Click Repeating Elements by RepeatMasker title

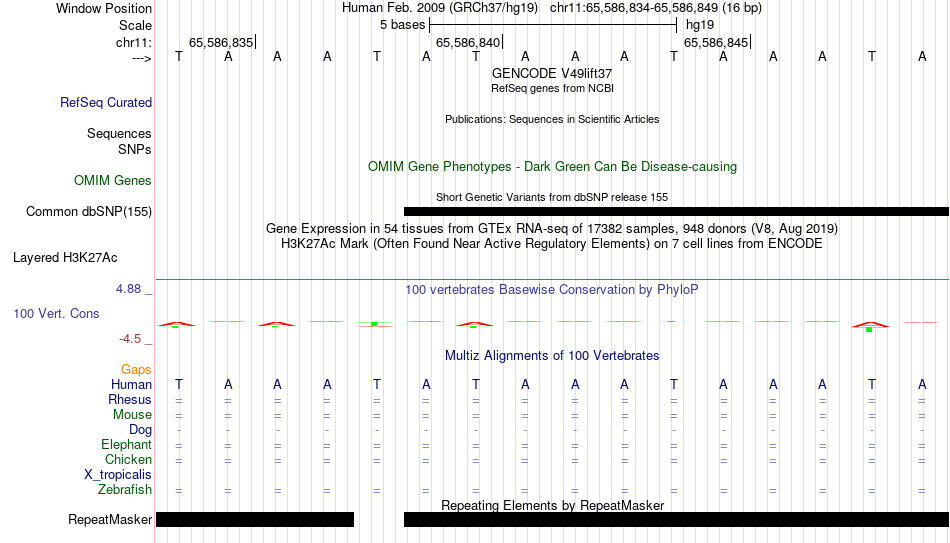coord(552,505)
